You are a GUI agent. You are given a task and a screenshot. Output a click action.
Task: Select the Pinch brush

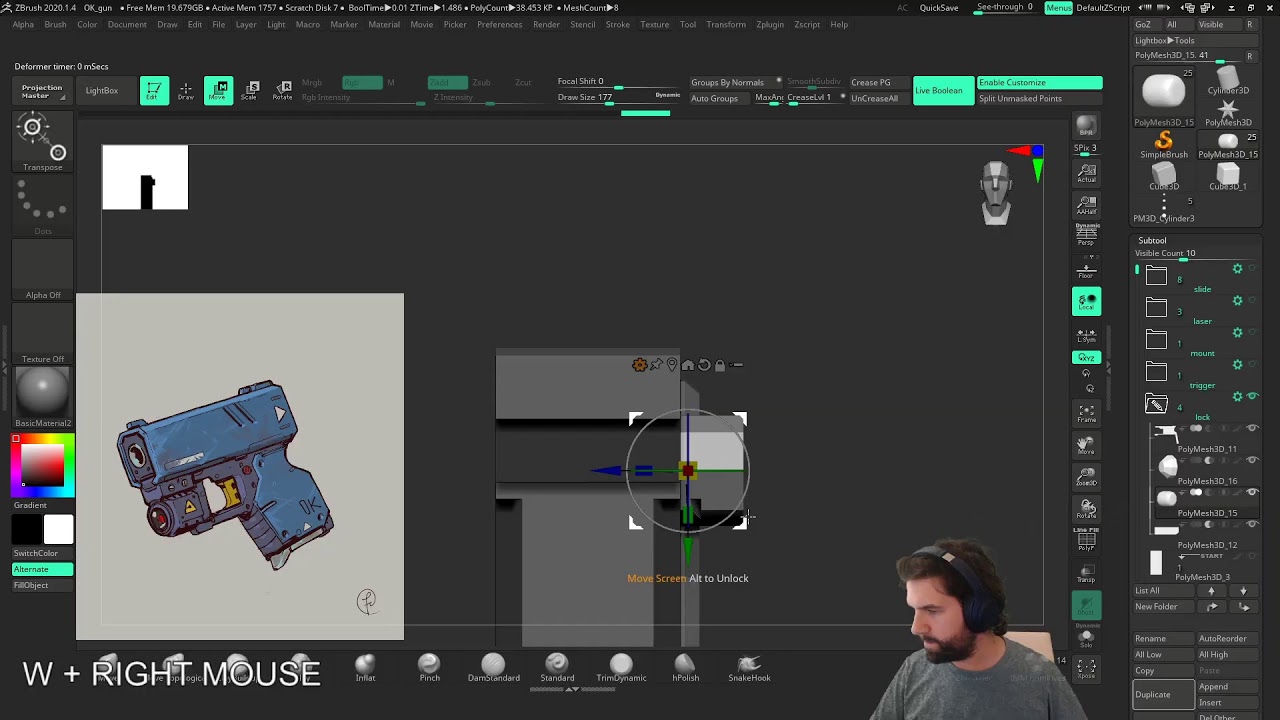[429, 668]
